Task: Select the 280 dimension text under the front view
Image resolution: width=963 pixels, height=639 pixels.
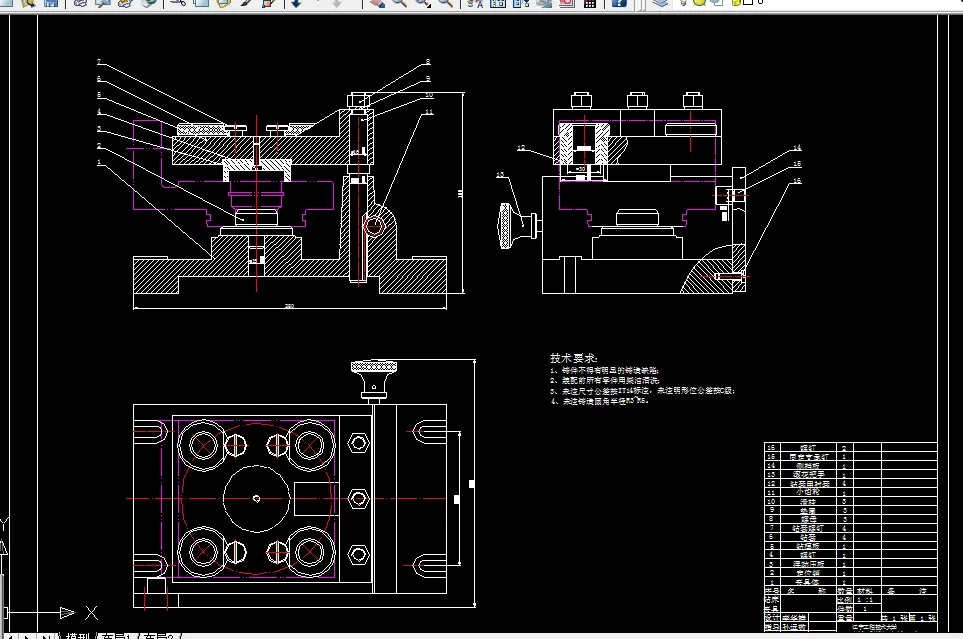Action: [290, 305]
